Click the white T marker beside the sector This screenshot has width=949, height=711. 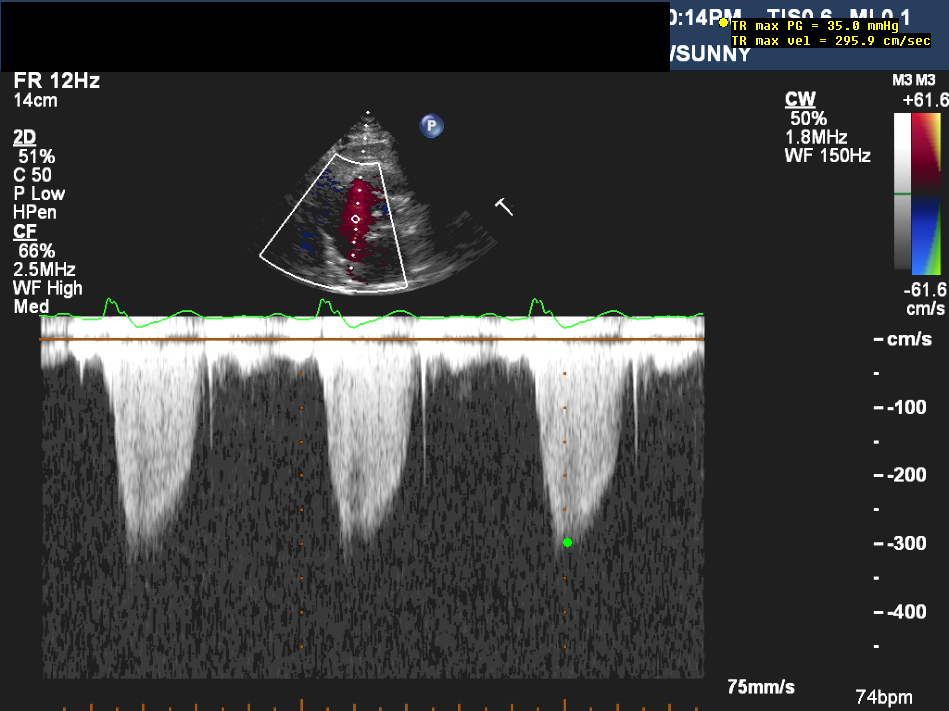coord(505,207)
